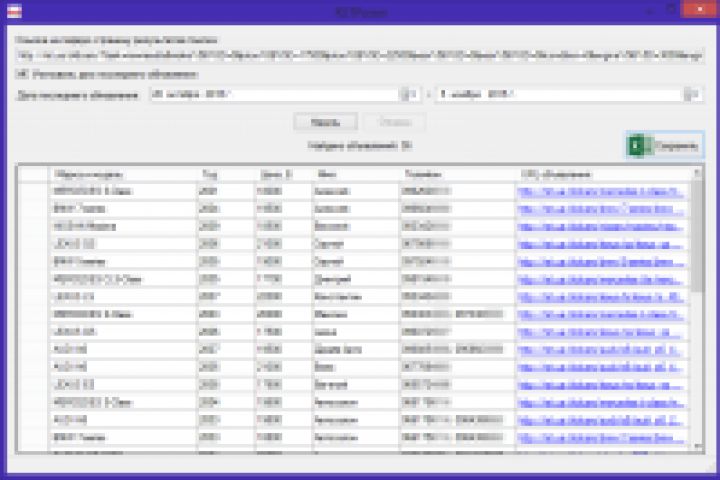
Task: Click the results table vertical scrollbar
Action: pyautogui.click(x=698, y=309)
